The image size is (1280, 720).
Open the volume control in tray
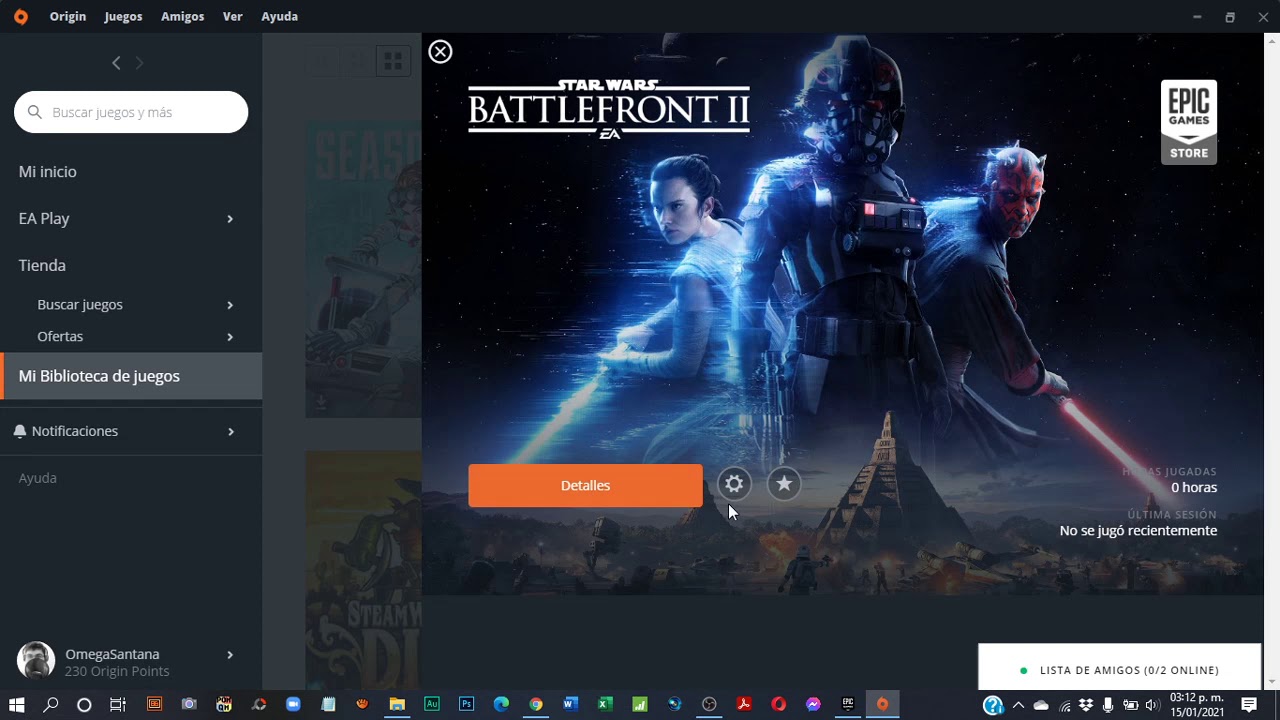pyautogui.click(x=1152, y=705)
